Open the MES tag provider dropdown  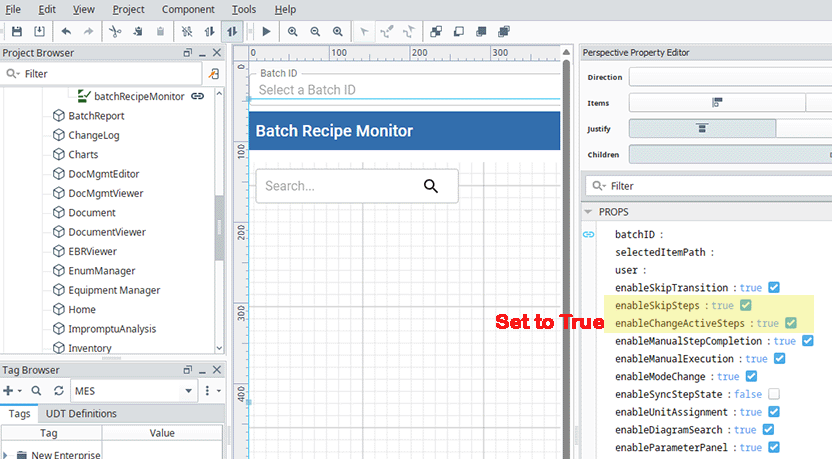click(189, 391)
